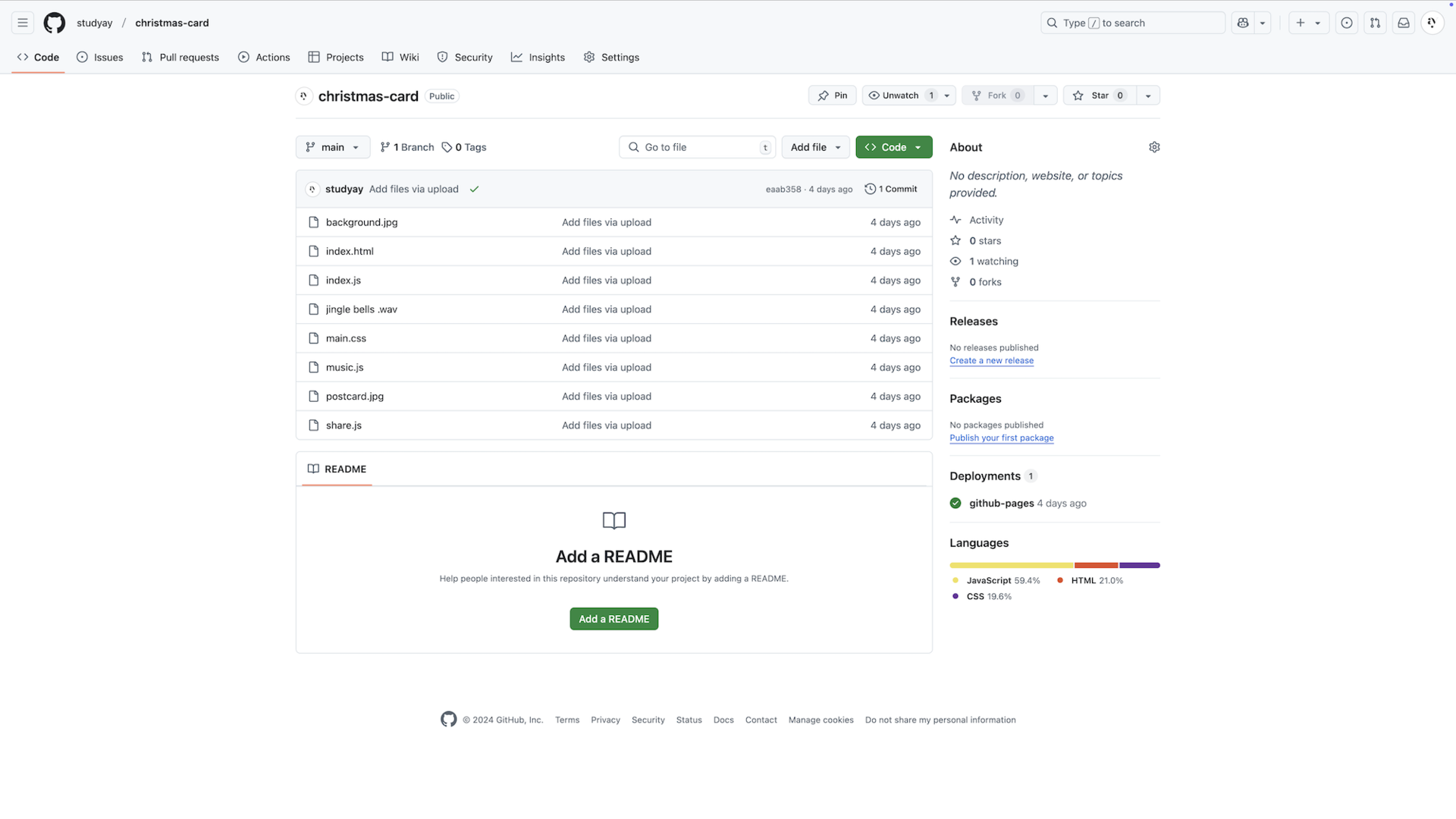This screenshot has height=819, width=1456.
Task: Edit repository details via About gear
Action: (x=1154, y=147)
